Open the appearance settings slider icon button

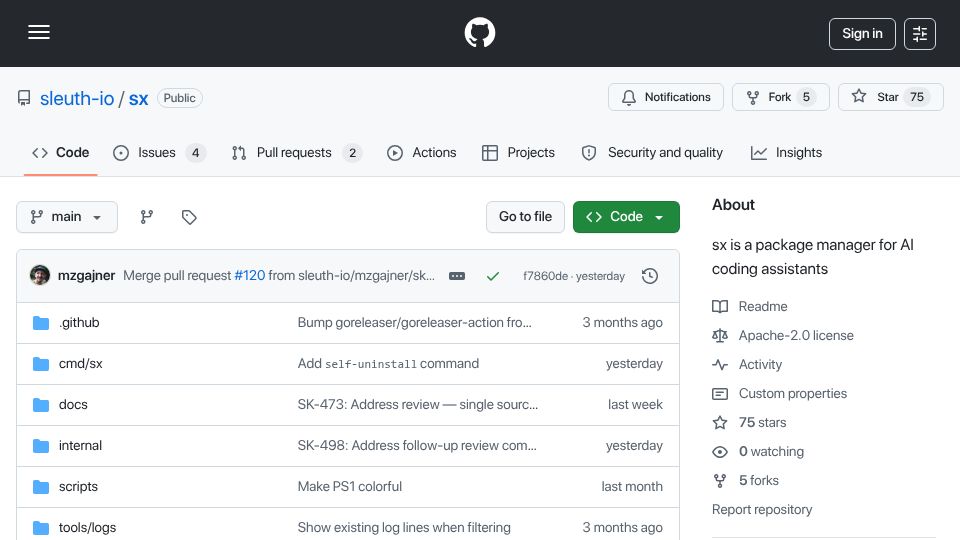pyautogui.click(x=920, y=34)
